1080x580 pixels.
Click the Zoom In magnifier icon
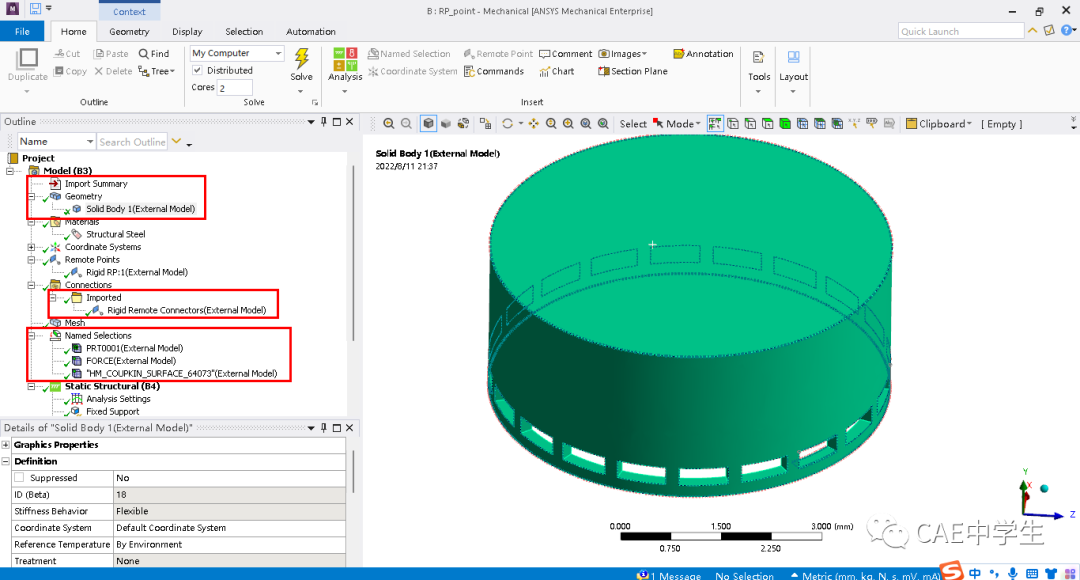(551, 123)
